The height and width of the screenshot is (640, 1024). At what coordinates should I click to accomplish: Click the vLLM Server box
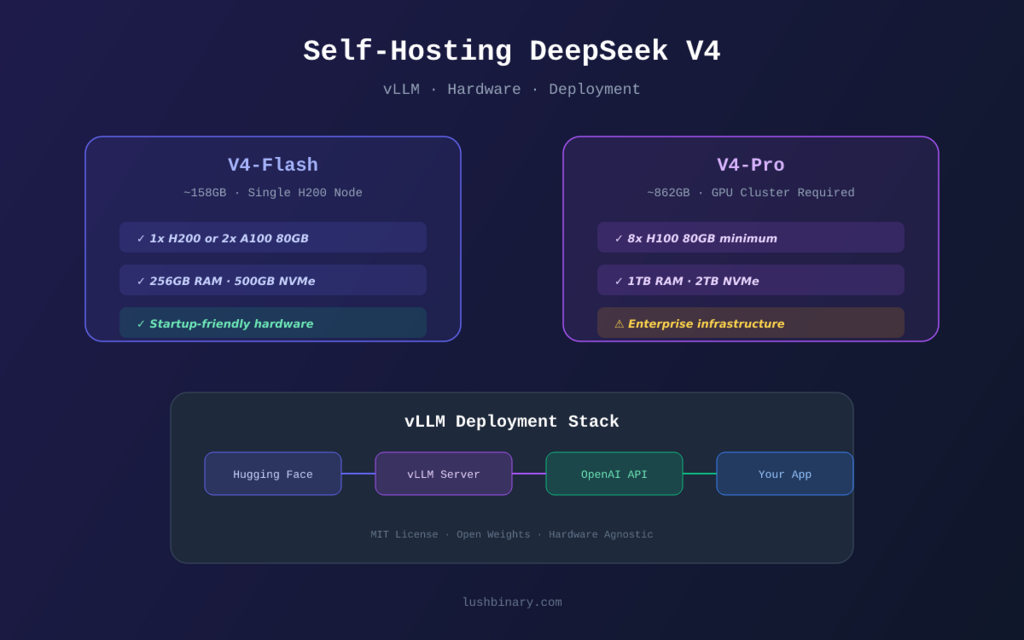tap(443, 473)
